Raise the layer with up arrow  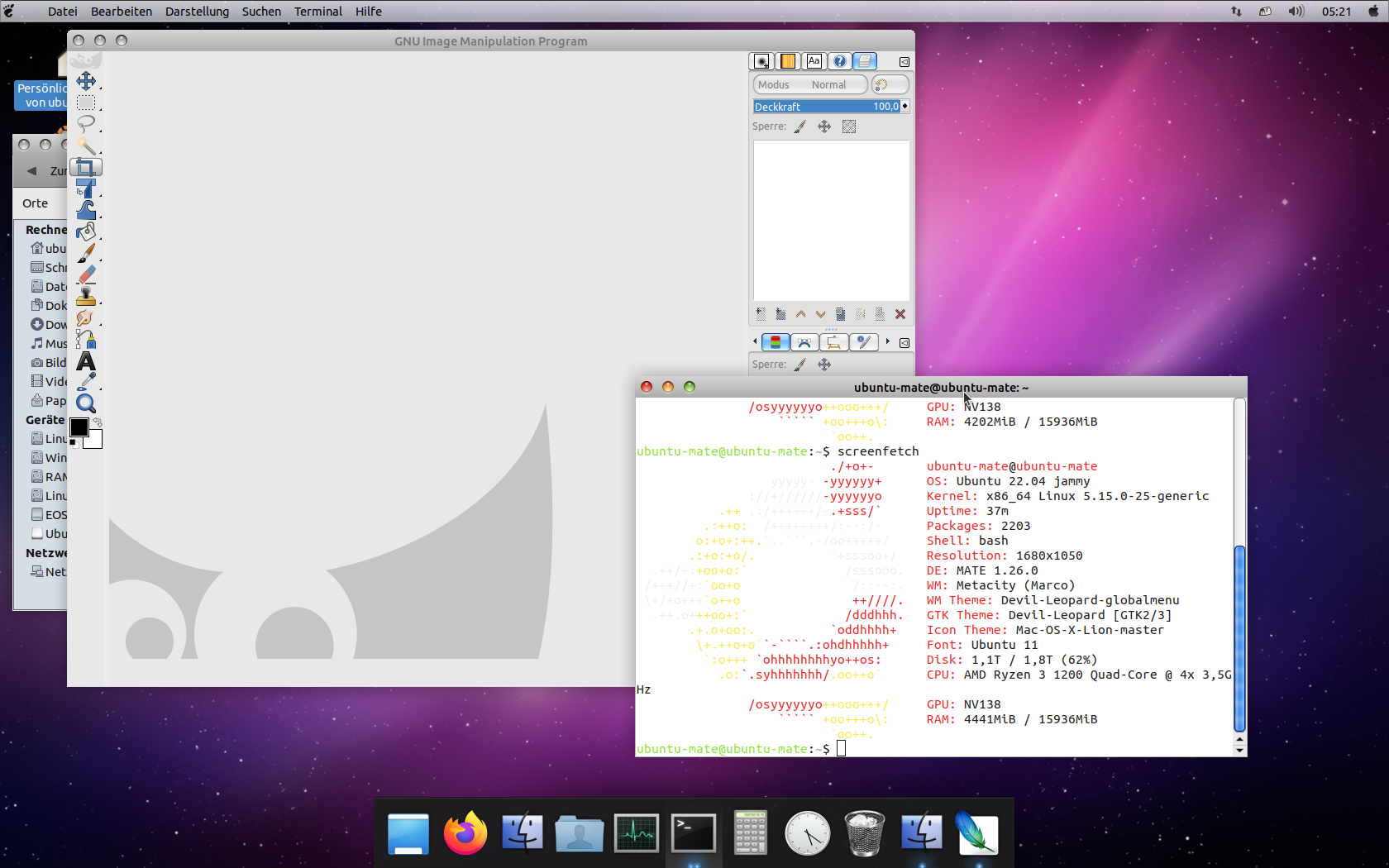point(800,314)
